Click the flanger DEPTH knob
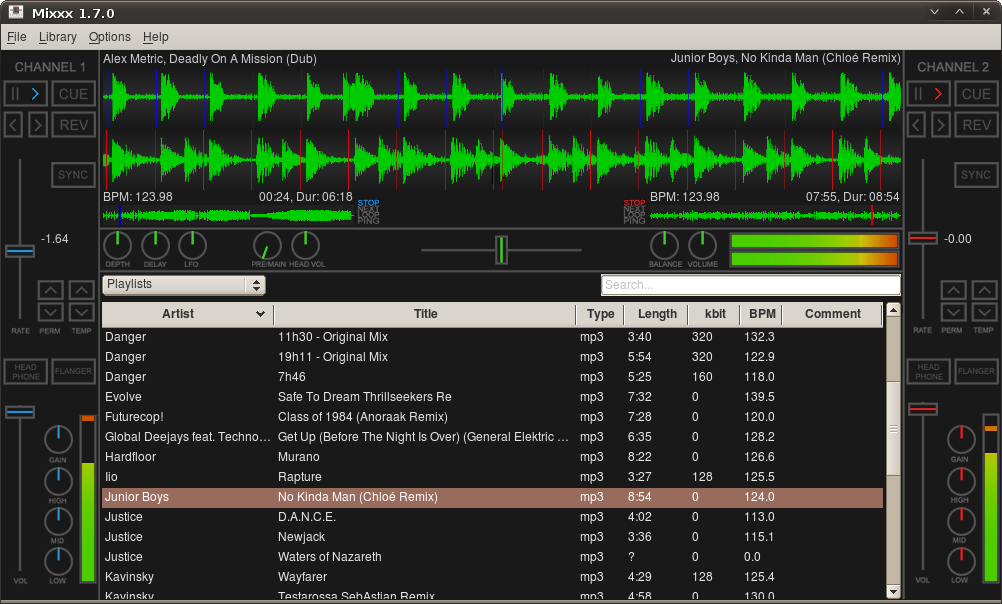The height and width of the screenshot is (604, 1002). [117, 245]
